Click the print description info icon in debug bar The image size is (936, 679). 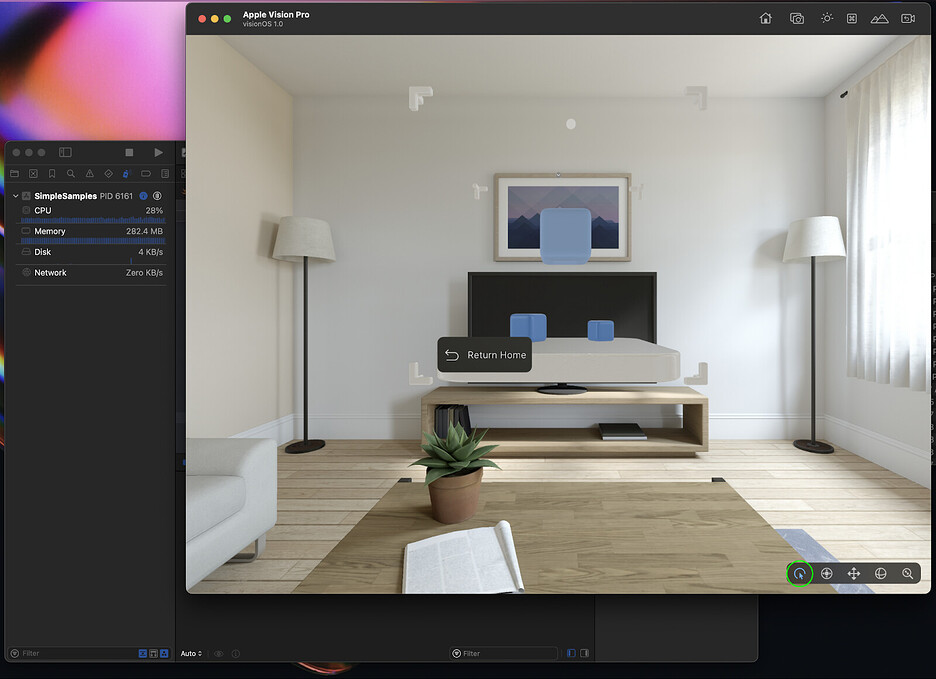(235, 653)
